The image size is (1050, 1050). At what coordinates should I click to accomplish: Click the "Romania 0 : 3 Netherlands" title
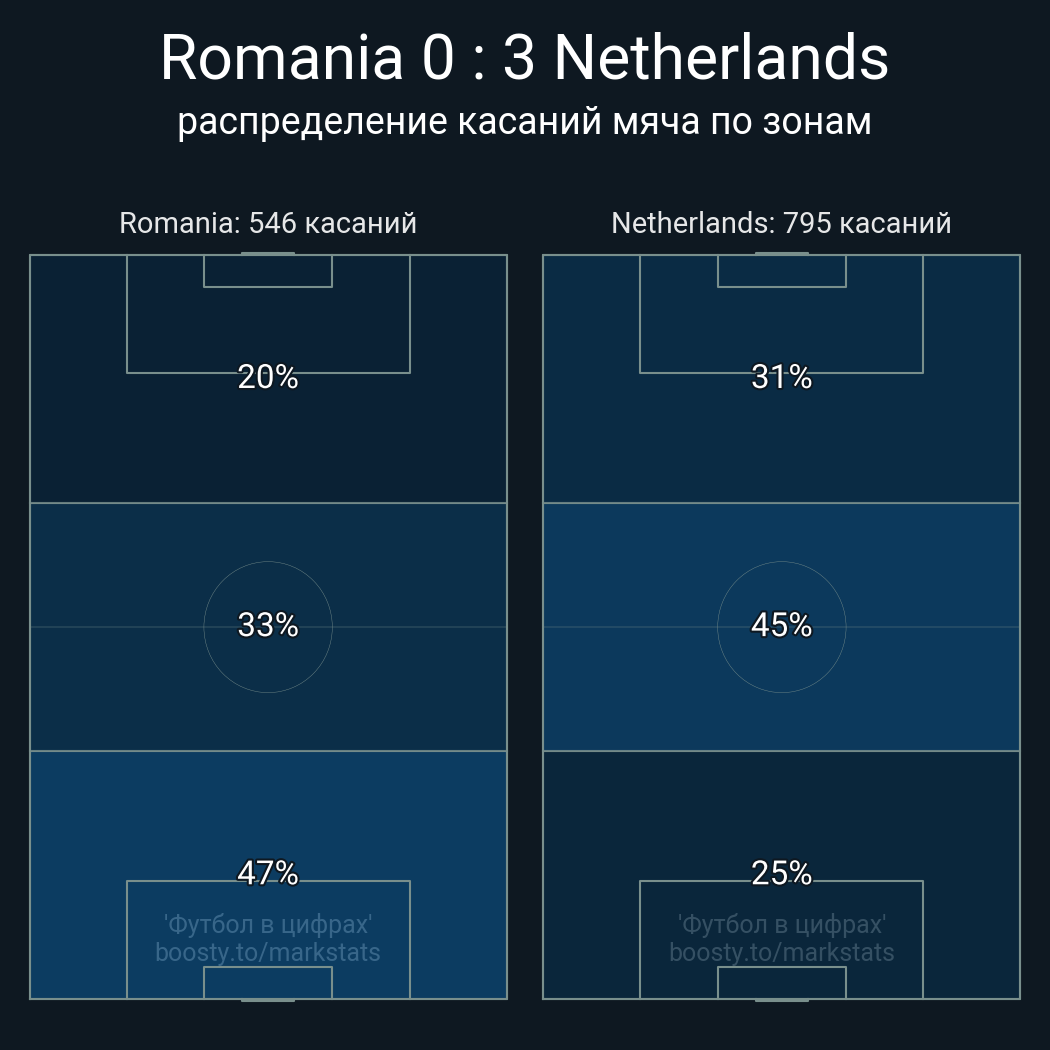pos(524,58)
